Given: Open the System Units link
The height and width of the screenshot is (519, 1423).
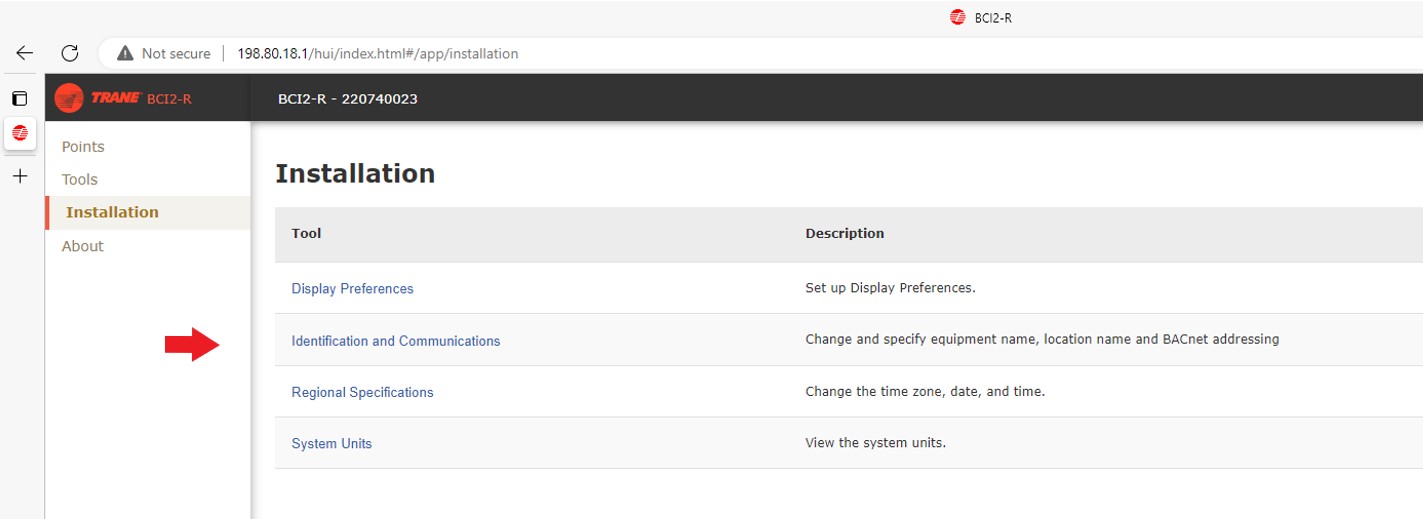Looking at the screenshot, I should (331, 444).
